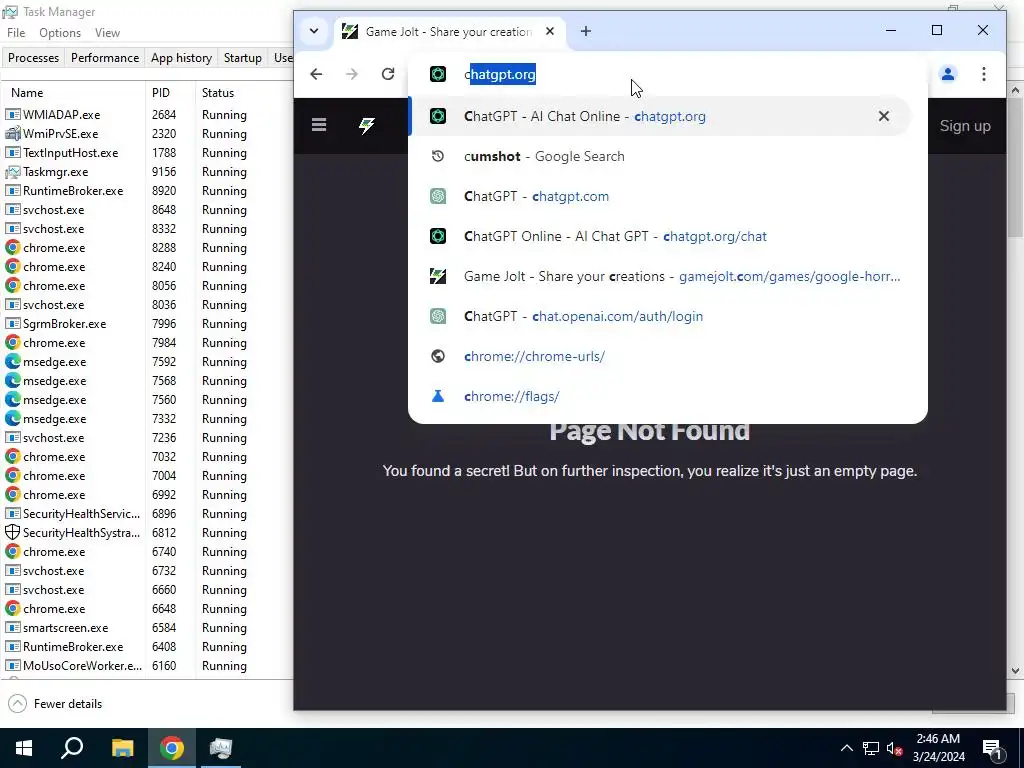Open Chrome's profile avatar icon
The width and height of the screenshot is (1024, 768).
(x=948, y=74)
